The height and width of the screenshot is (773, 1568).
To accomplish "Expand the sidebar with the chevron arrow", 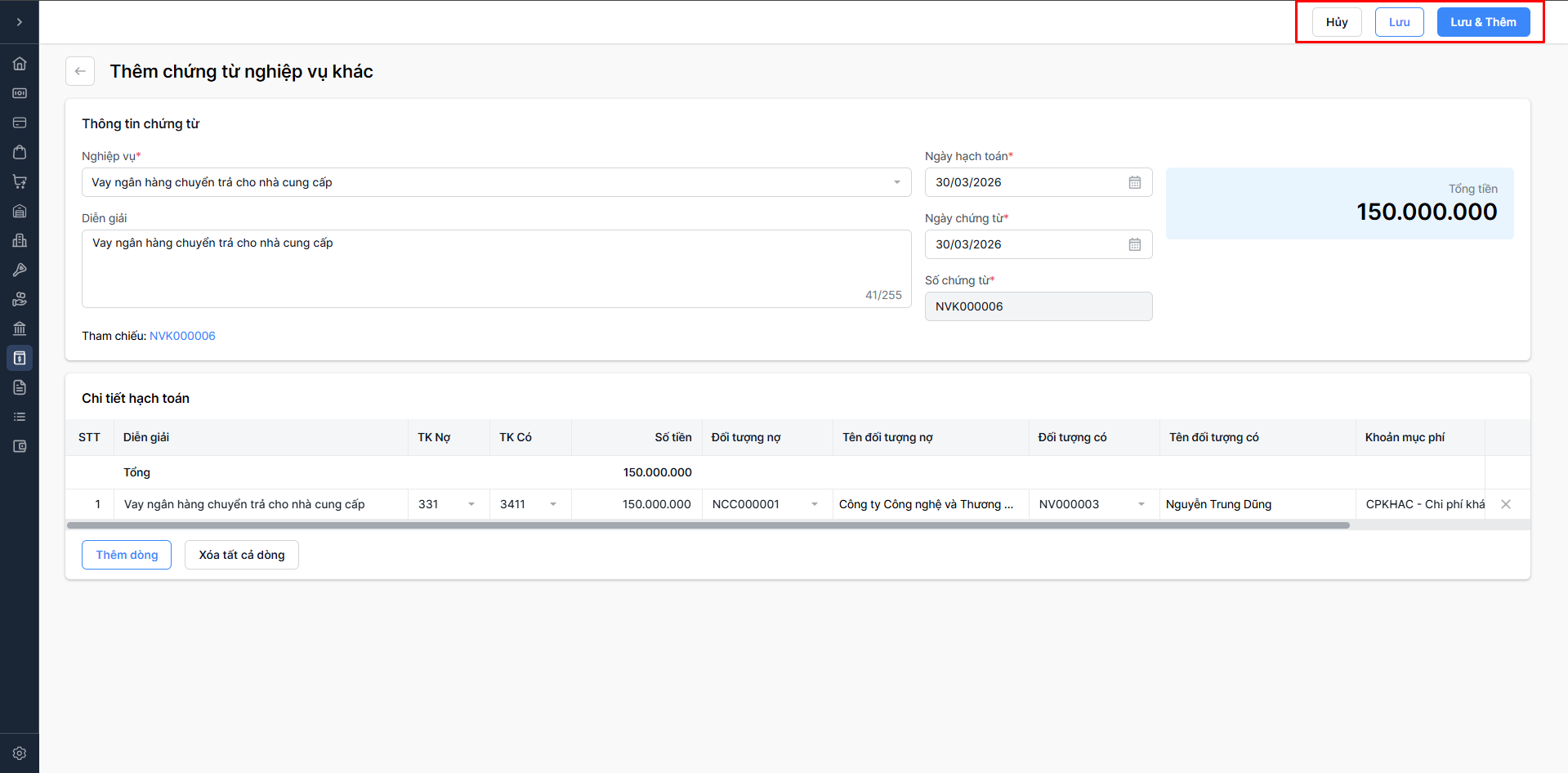I will [20, 22].
